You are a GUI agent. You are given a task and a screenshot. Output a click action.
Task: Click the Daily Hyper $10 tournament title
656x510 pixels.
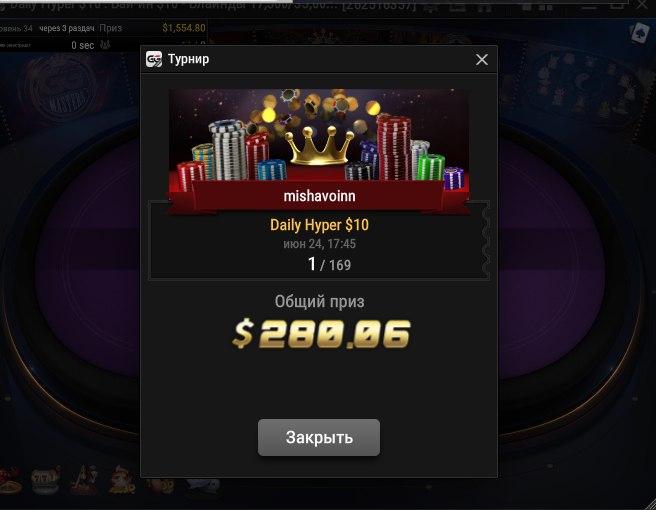319,225
